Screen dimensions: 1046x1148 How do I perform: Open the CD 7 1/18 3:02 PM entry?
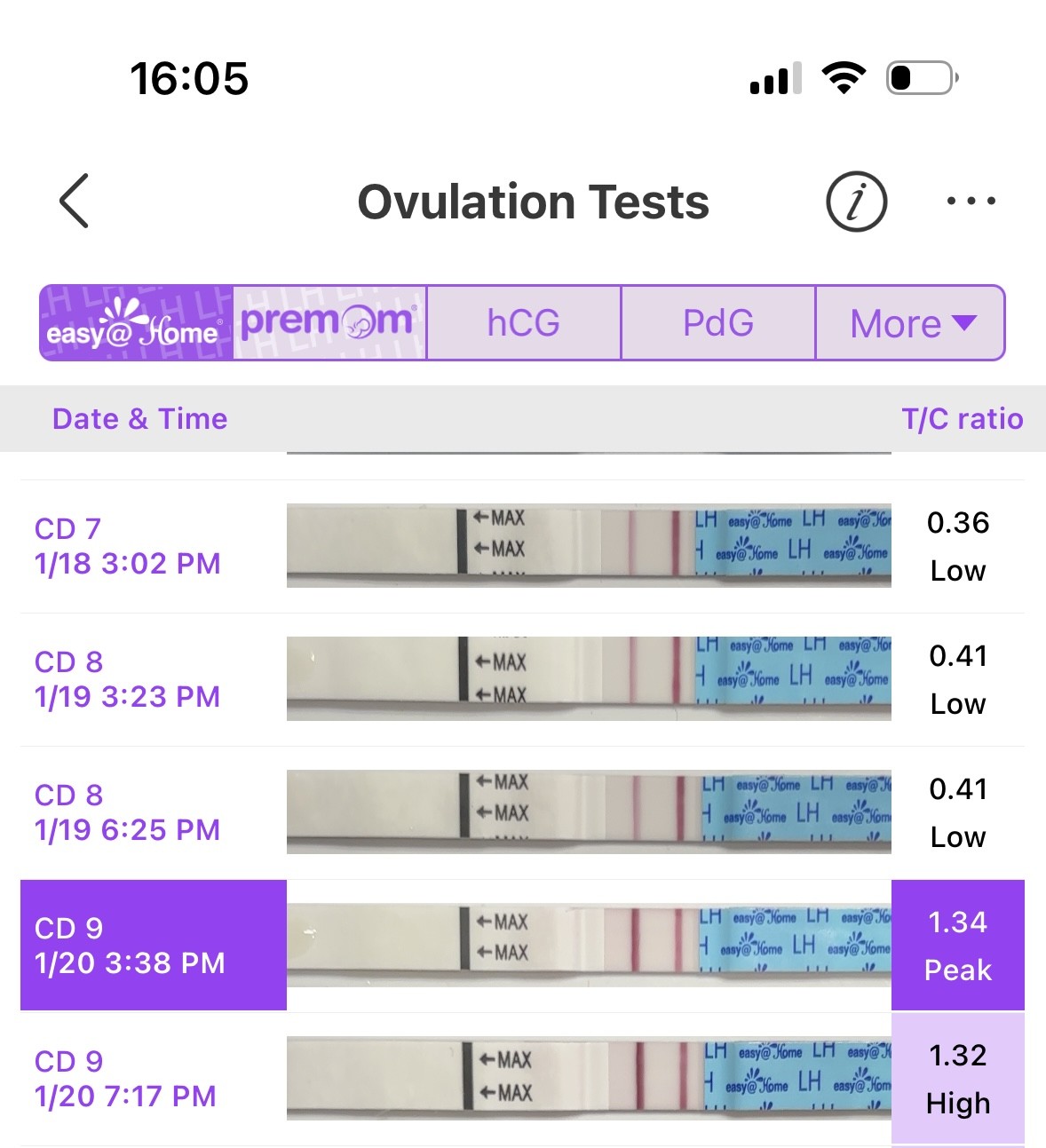tap(127, 546)
